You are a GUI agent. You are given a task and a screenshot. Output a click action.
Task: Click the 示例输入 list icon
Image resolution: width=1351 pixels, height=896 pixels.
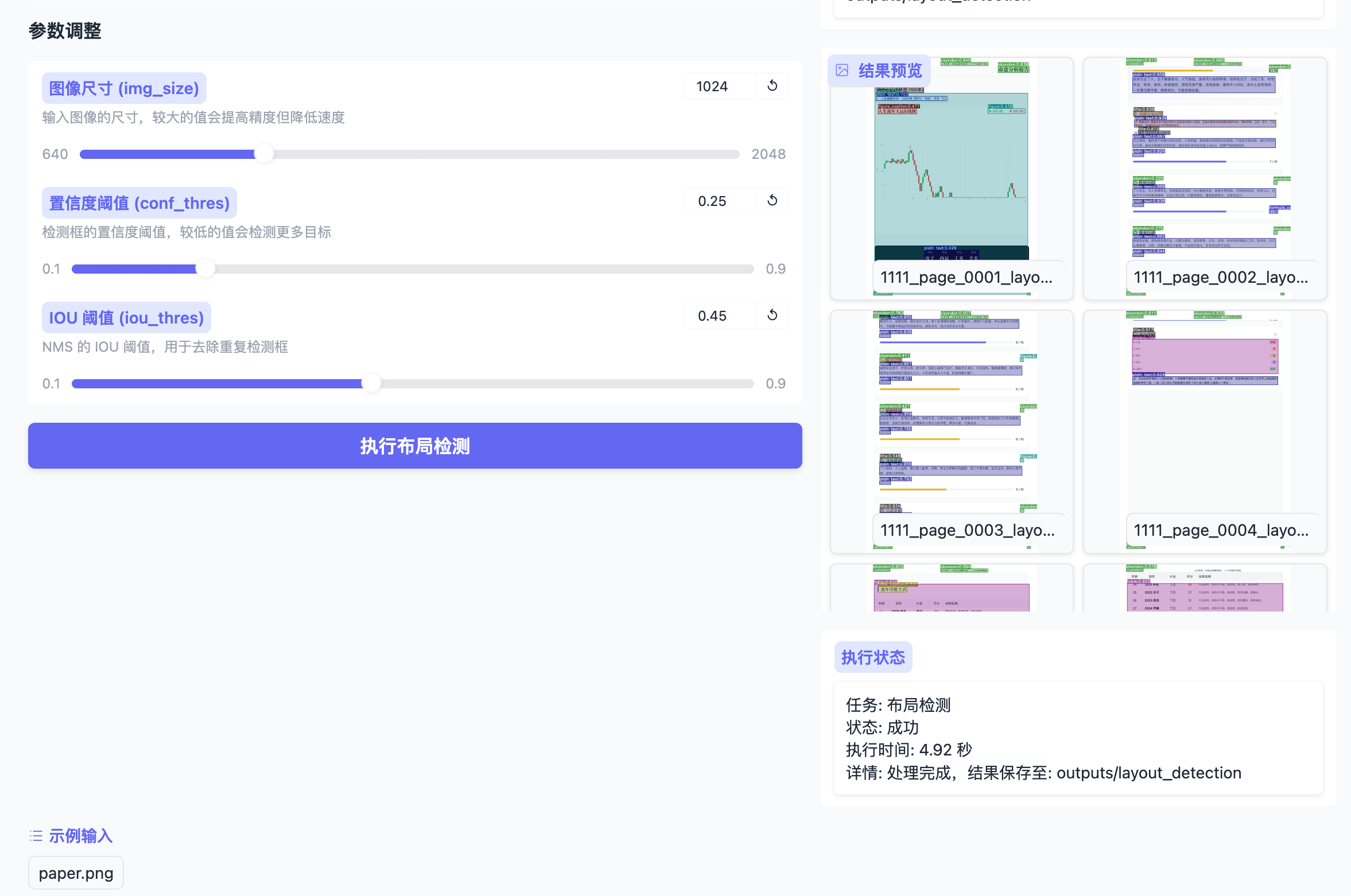tap(36, 836)
